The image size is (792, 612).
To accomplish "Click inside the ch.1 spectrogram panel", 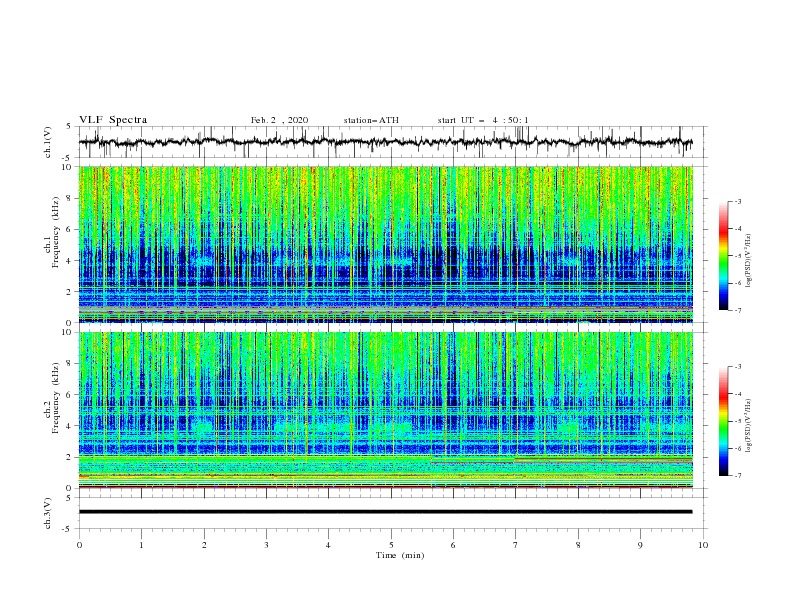I will [385, 244].
